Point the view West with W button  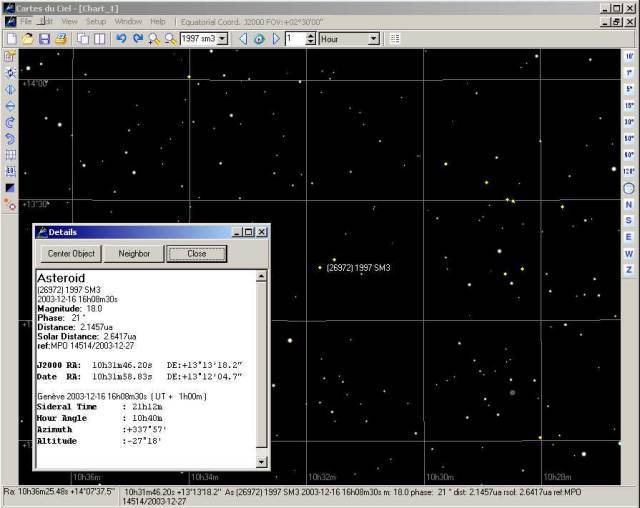click(629, 254)
